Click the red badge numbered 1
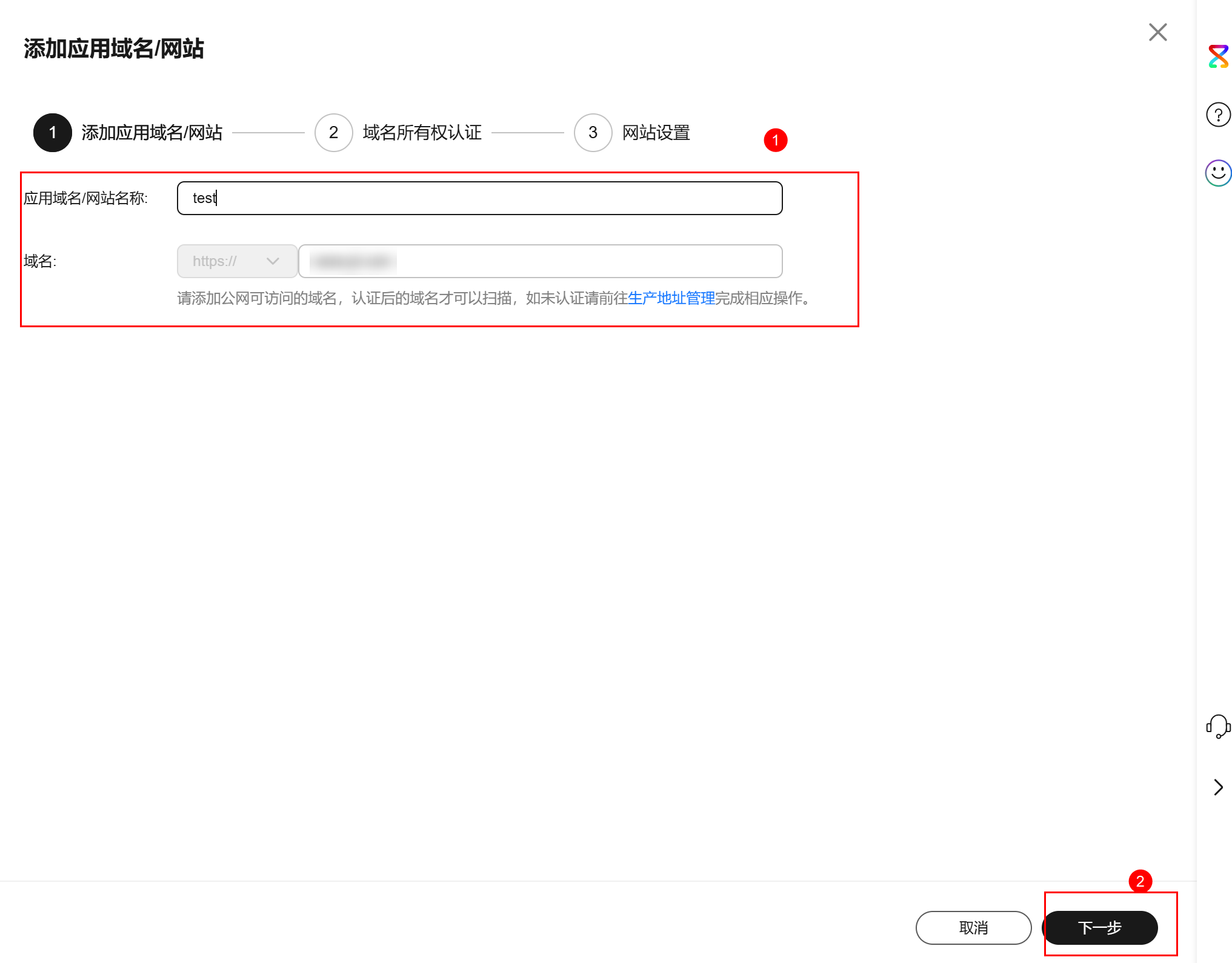1232x963 pixels. (776, 139)
